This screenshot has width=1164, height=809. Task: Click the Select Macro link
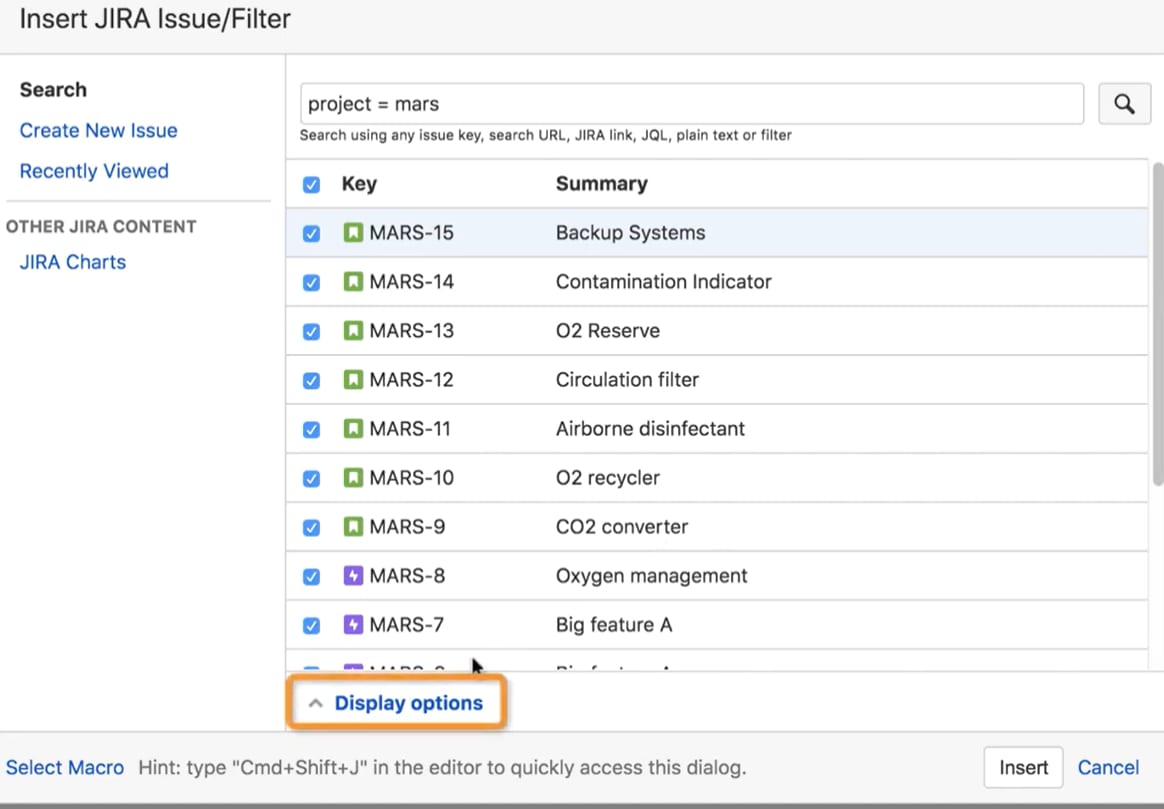click(x=65, y=767)
